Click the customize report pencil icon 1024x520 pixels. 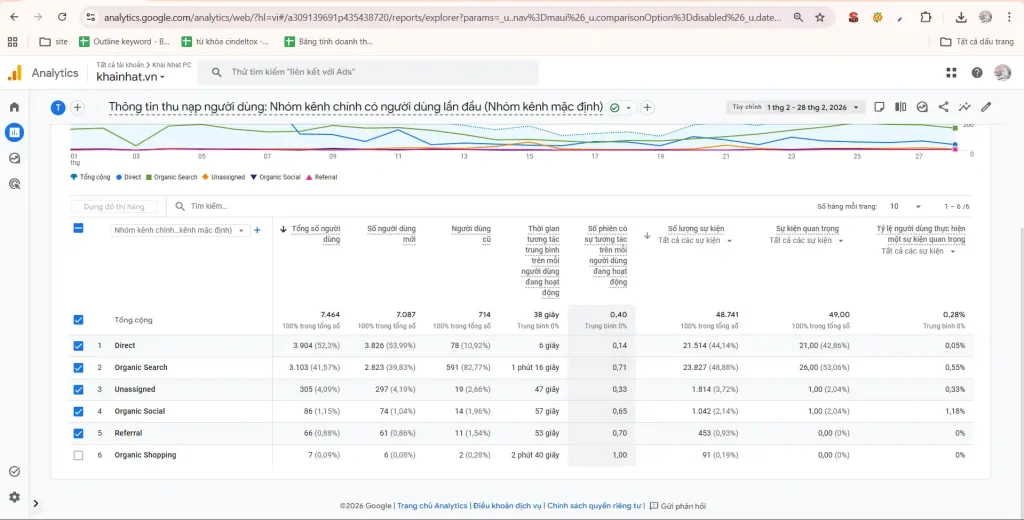986,107
